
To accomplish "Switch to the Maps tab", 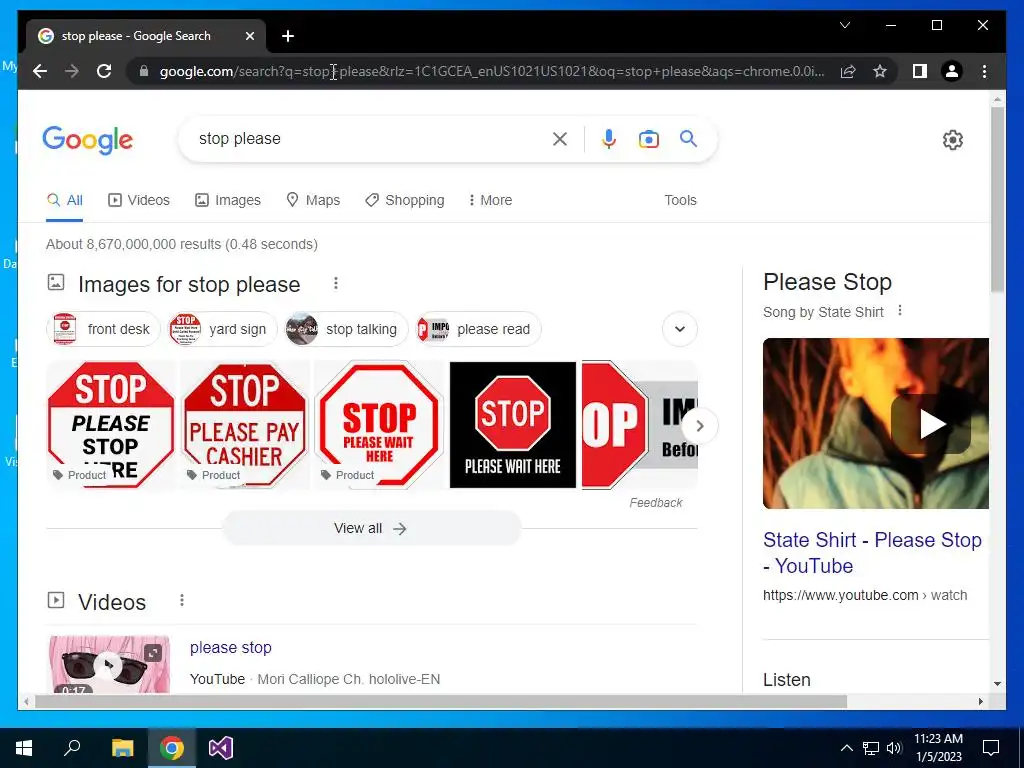I will pyautogui.click(x=313, y=200).
